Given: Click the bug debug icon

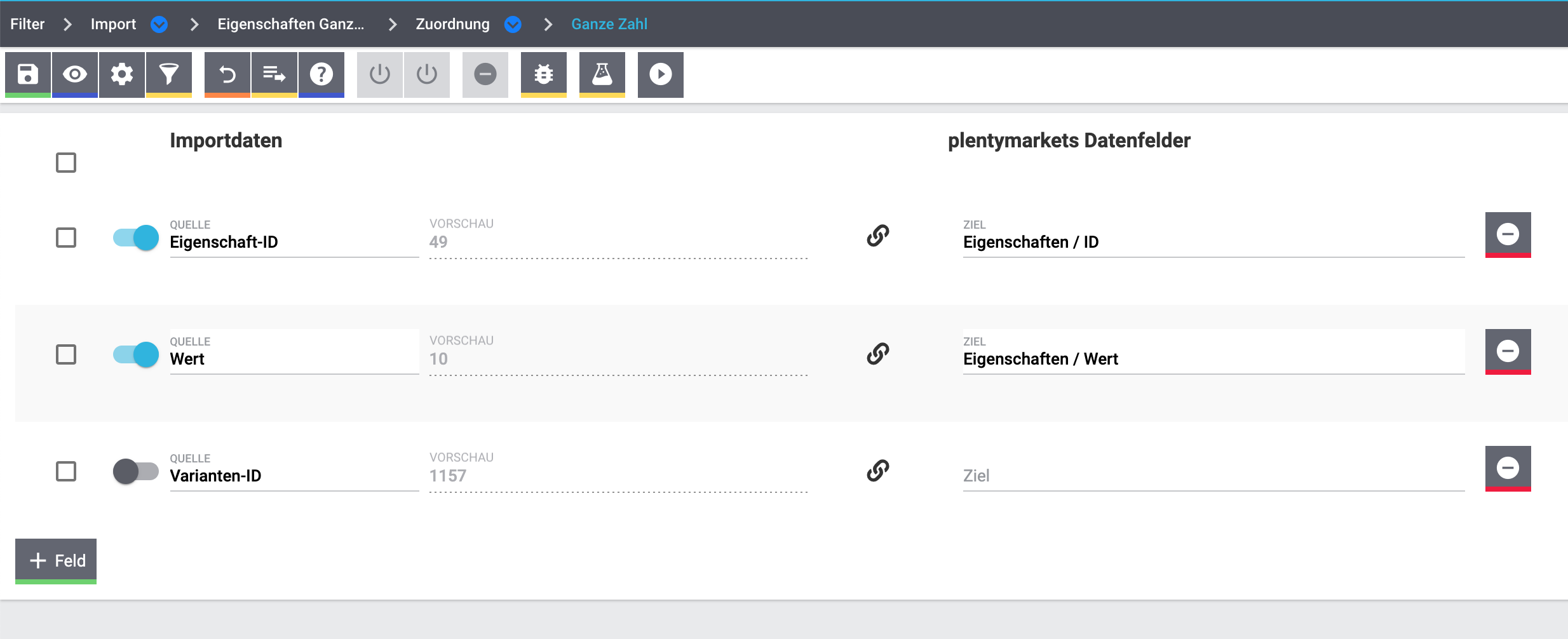Looking at the screenshot, I should [544, 74].
